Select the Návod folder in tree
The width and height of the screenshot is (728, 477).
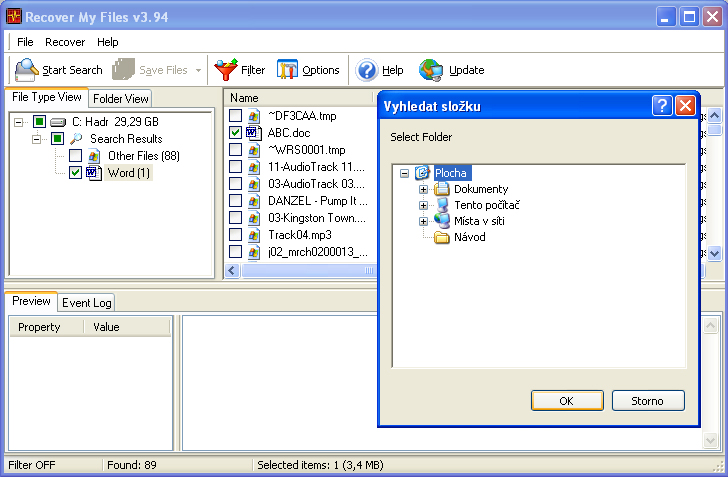tap(469, 237)
